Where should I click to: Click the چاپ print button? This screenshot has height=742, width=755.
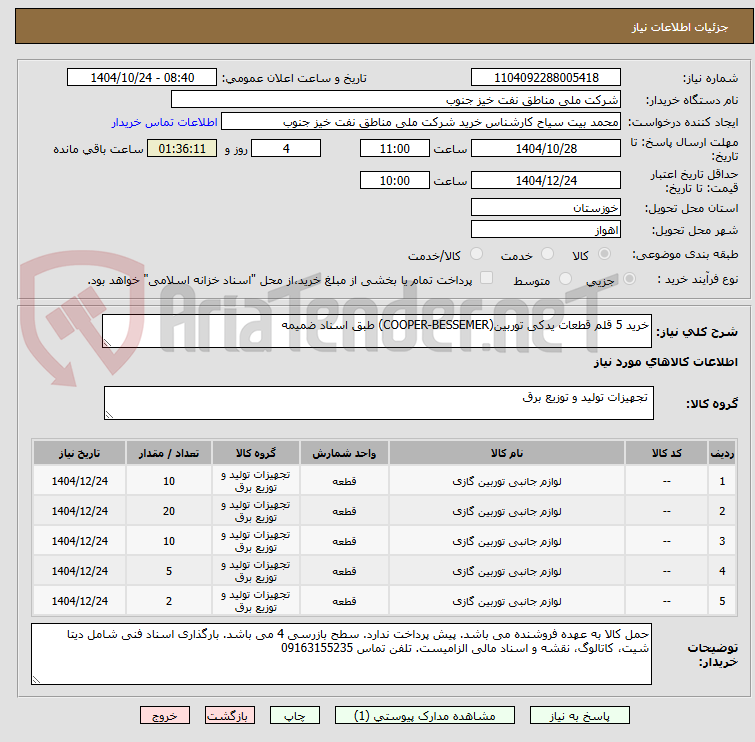pos(295,716)
